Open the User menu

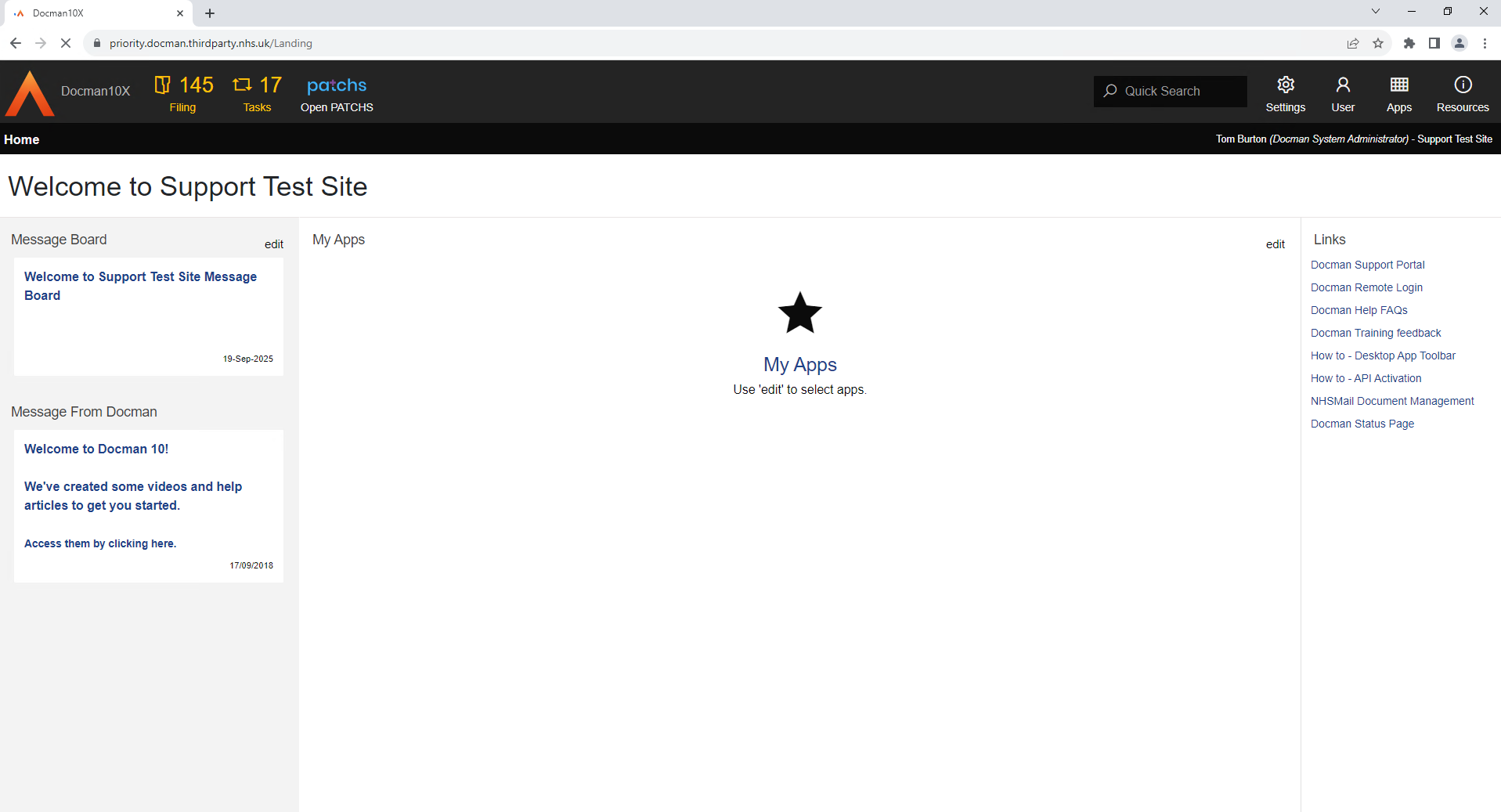(1343, 93)
